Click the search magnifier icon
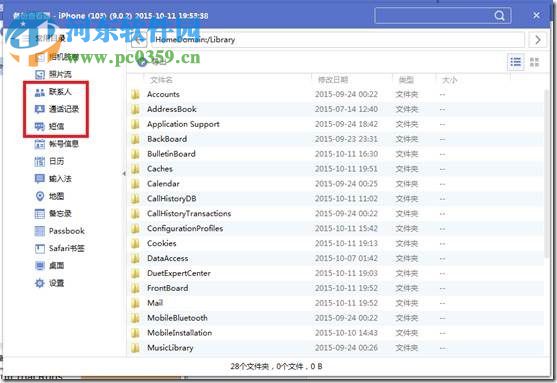This screenshot has width=557, height=383. pos(499,16)
